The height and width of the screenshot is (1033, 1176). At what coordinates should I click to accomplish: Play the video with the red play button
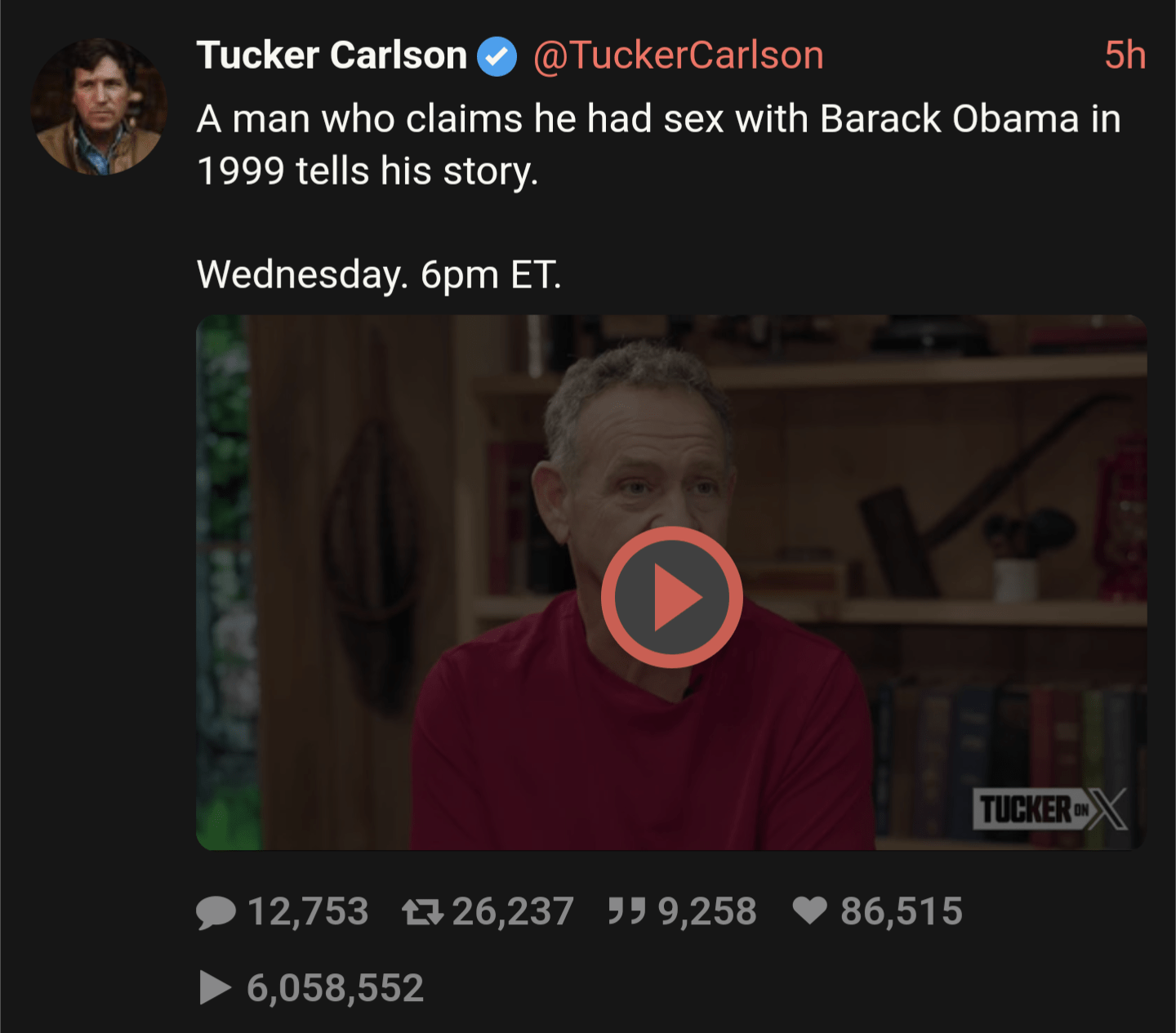coord(671,597)
